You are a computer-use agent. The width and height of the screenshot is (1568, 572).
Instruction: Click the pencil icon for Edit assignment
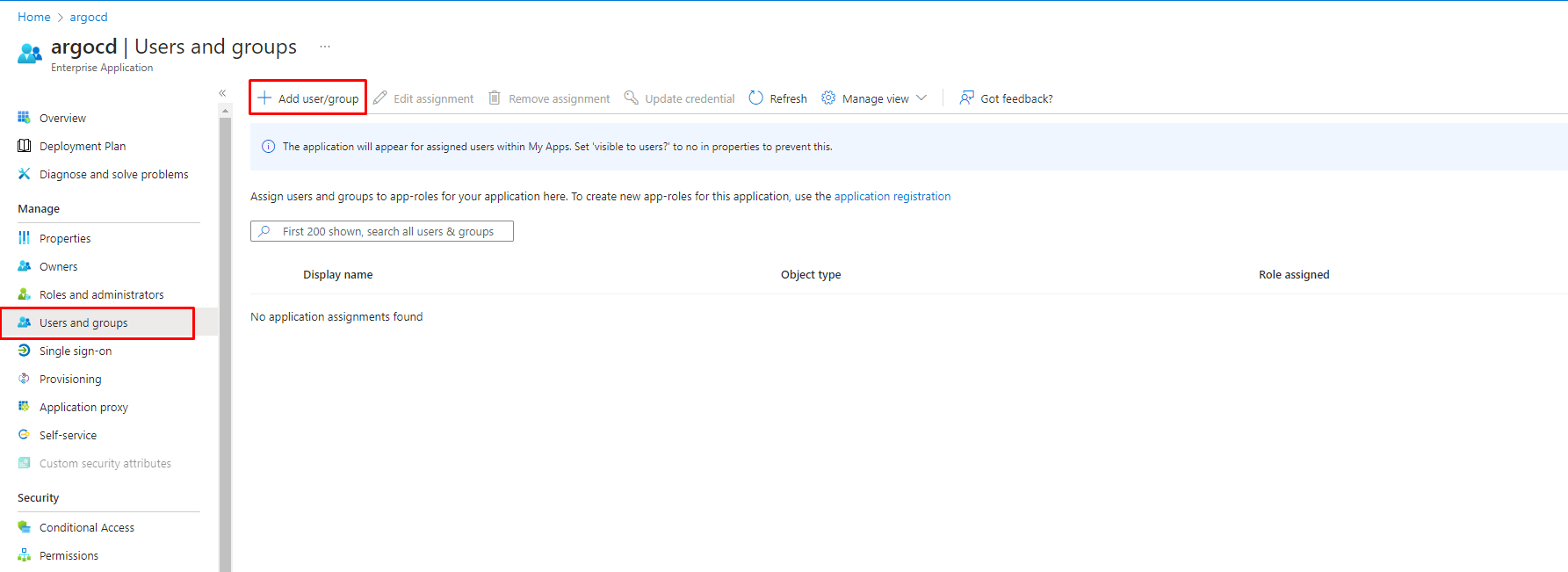click(379, 98)
